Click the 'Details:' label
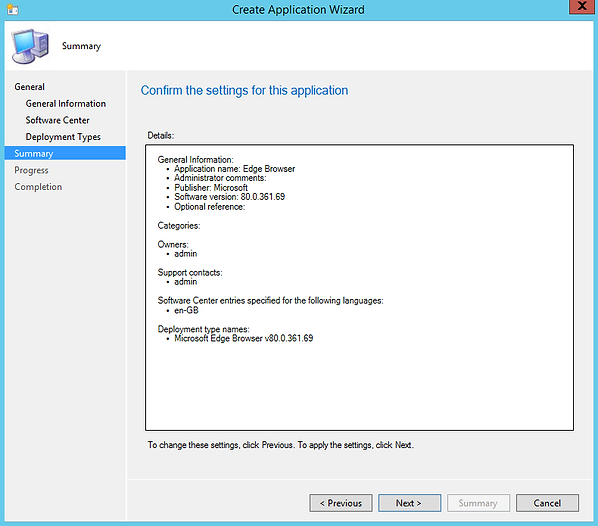Viewport: 598px width, 526px height. [x=161, y=135]
